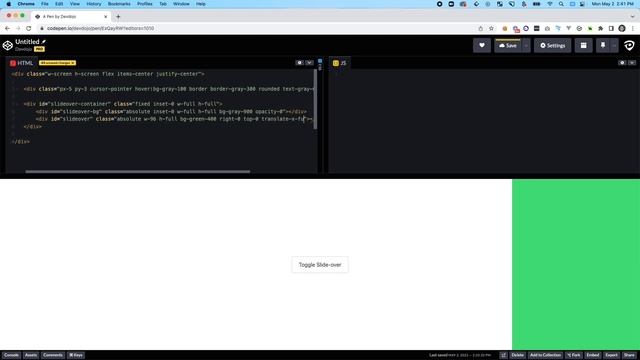640x360 pixels.
Task: Select the HTML editor tab
Action: (x=21, y=63)
